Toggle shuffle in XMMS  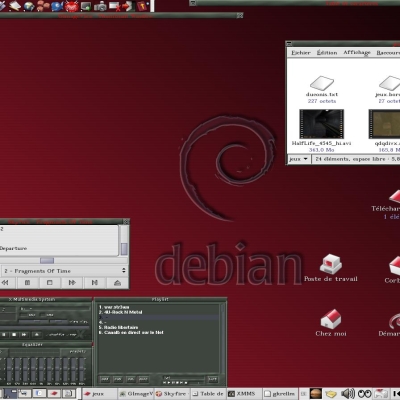click(x=56, y=334)
